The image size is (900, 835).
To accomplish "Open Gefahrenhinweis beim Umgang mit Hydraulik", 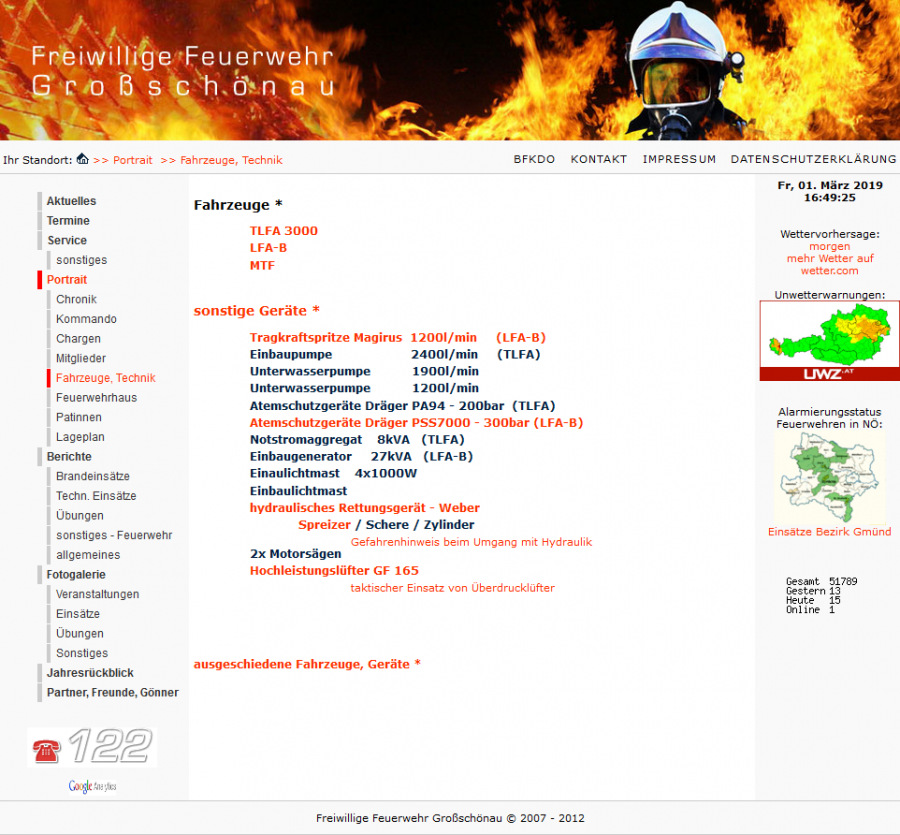I will (x=471, y=542).
